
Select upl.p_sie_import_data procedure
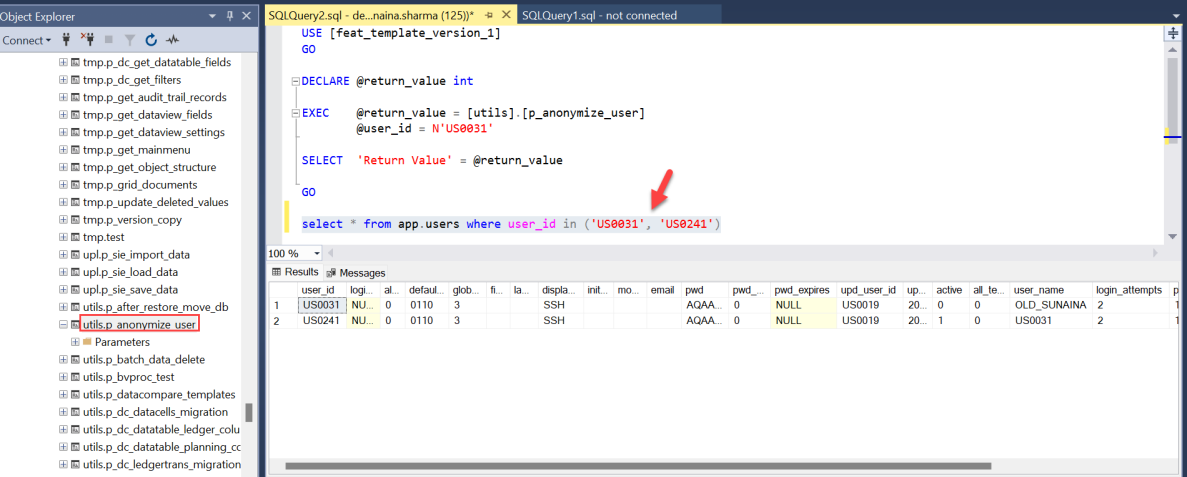[x=136, y=254]
